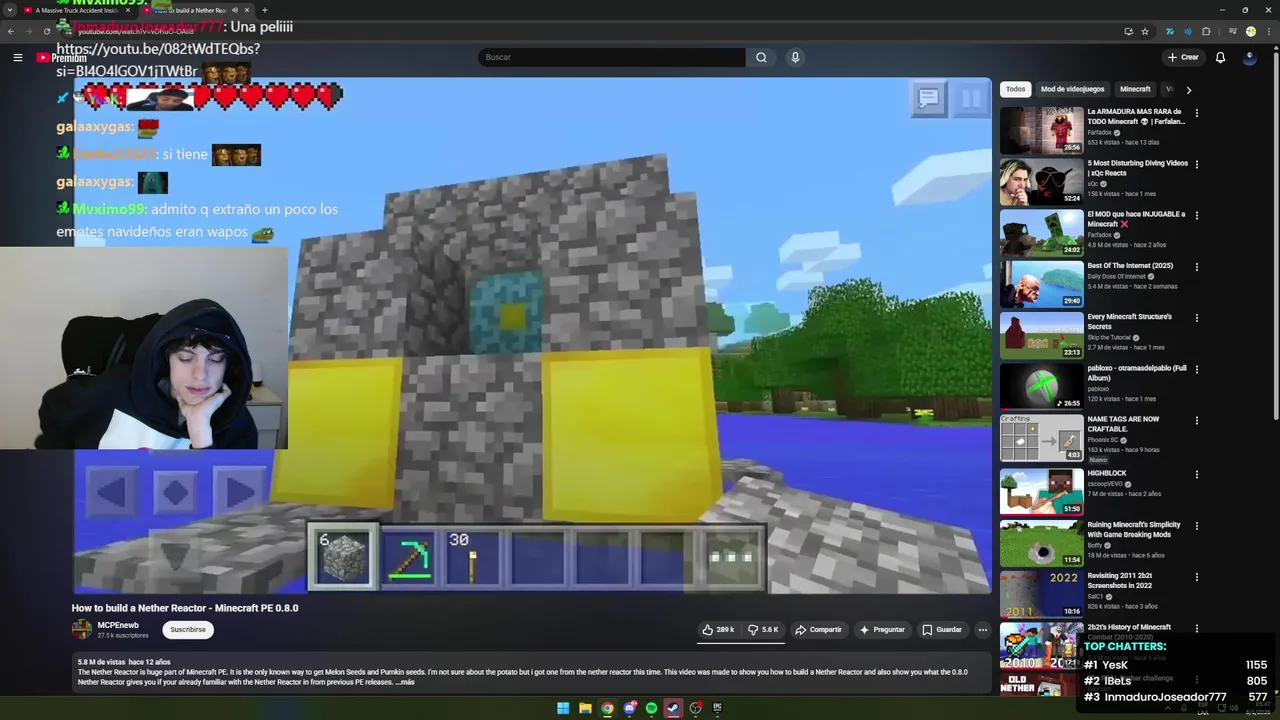
Task: Select the 'Todos' filter chip
Action: click(1015, 89)
